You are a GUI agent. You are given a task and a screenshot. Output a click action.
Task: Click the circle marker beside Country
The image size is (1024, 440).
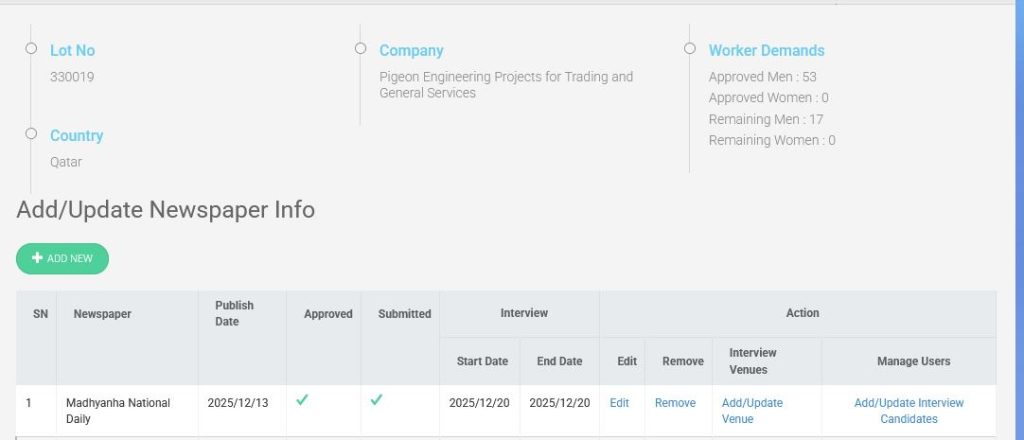pyautogui.click(x=31, y=134)
